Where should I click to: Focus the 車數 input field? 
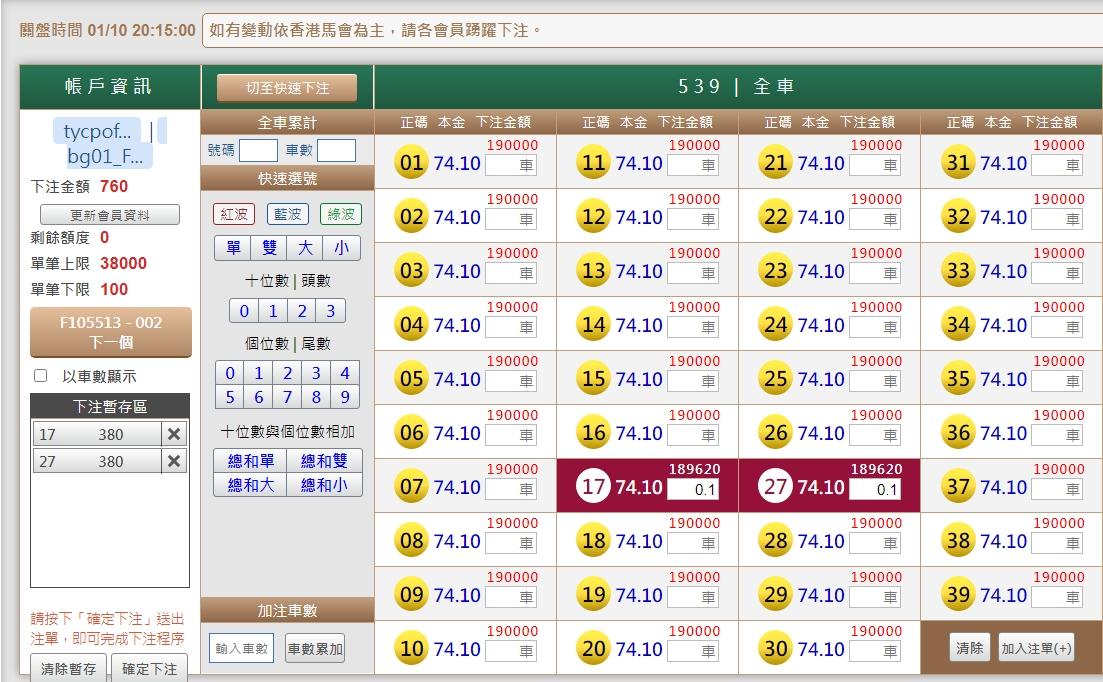pyautogui.click(x=336, y=150)
